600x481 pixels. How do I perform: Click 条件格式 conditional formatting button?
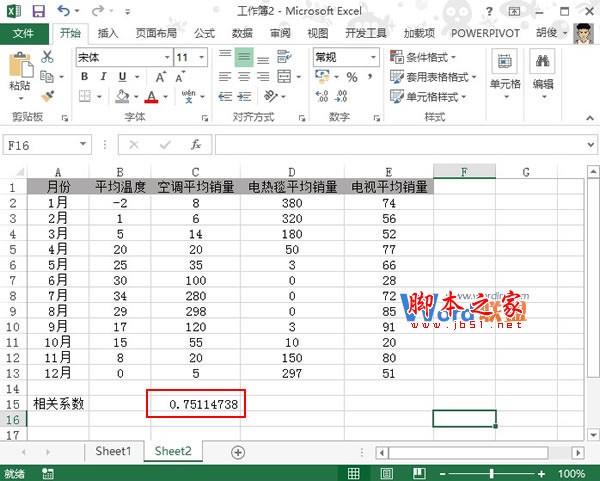click(x=430, y=57)
